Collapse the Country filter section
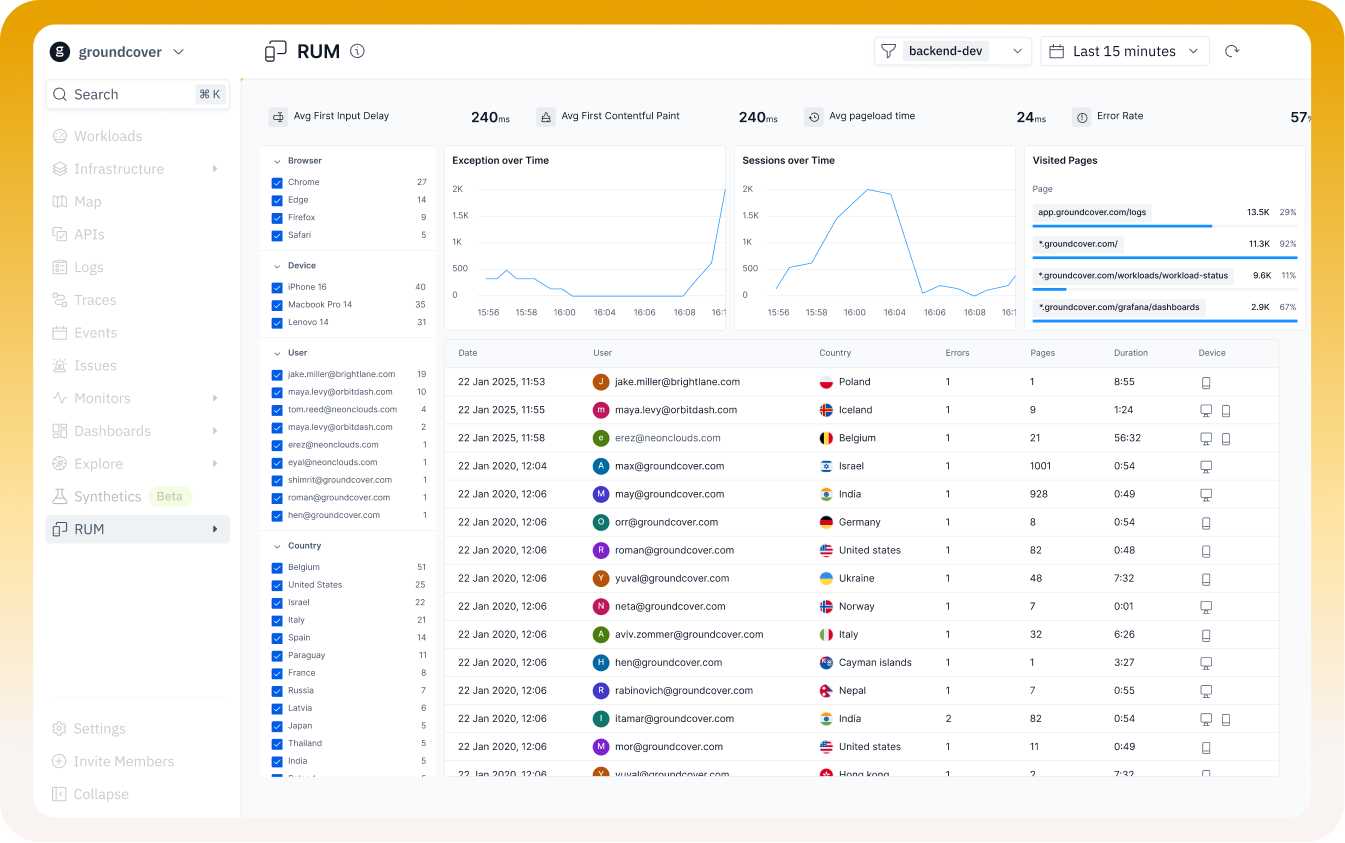This screenshot has width=1345, height=843. 277,546
